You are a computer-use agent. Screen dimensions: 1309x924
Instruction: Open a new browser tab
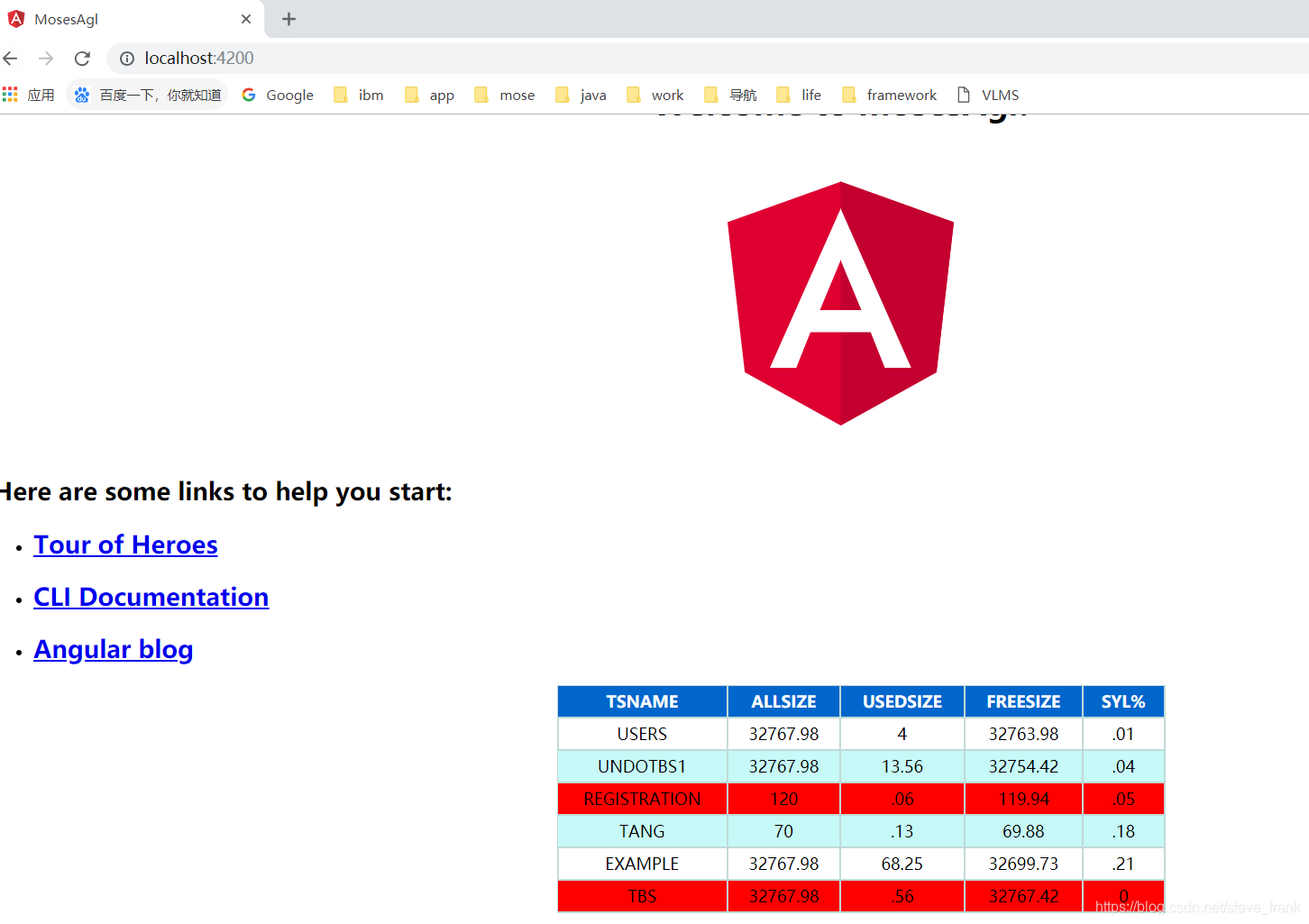pyautogui.click(x=288, y=19)
